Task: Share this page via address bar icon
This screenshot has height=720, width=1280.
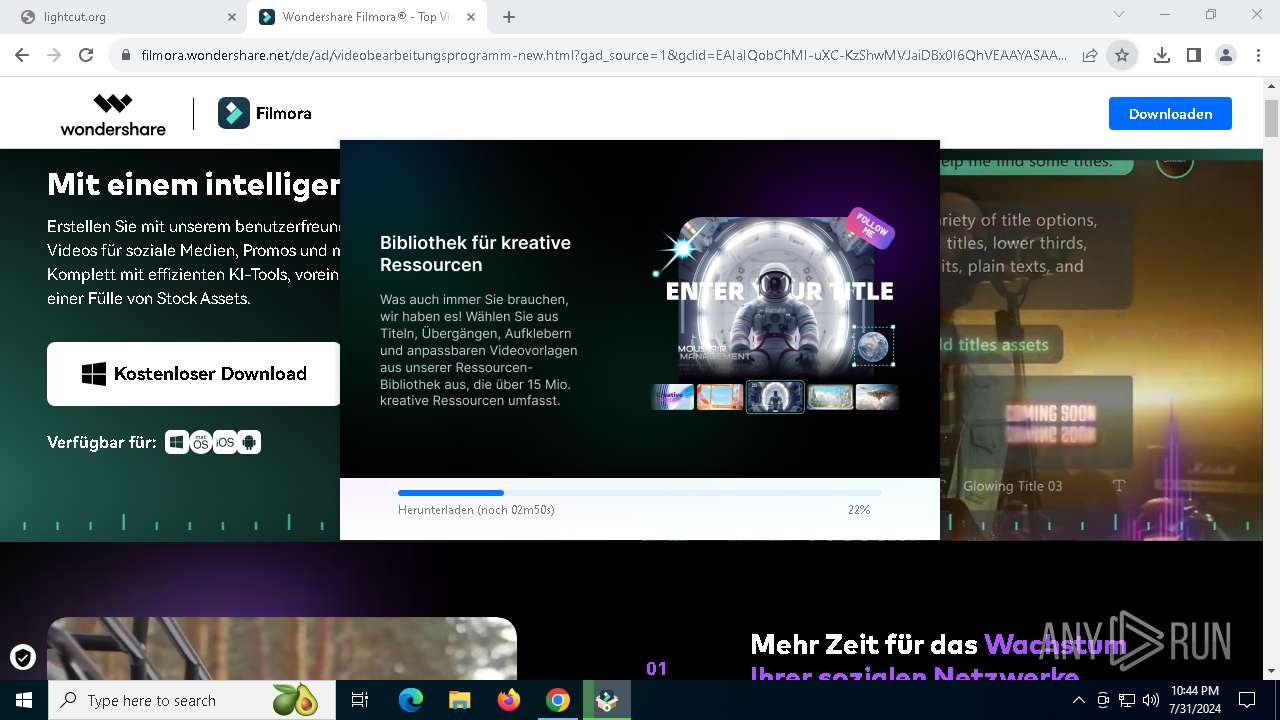Action: tap(1090, 56)
